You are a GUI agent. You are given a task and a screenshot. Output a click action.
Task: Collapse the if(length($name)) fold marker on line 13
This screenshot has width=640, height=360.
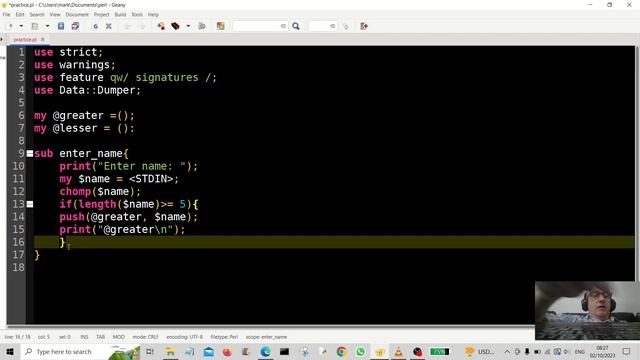(30, 204)
